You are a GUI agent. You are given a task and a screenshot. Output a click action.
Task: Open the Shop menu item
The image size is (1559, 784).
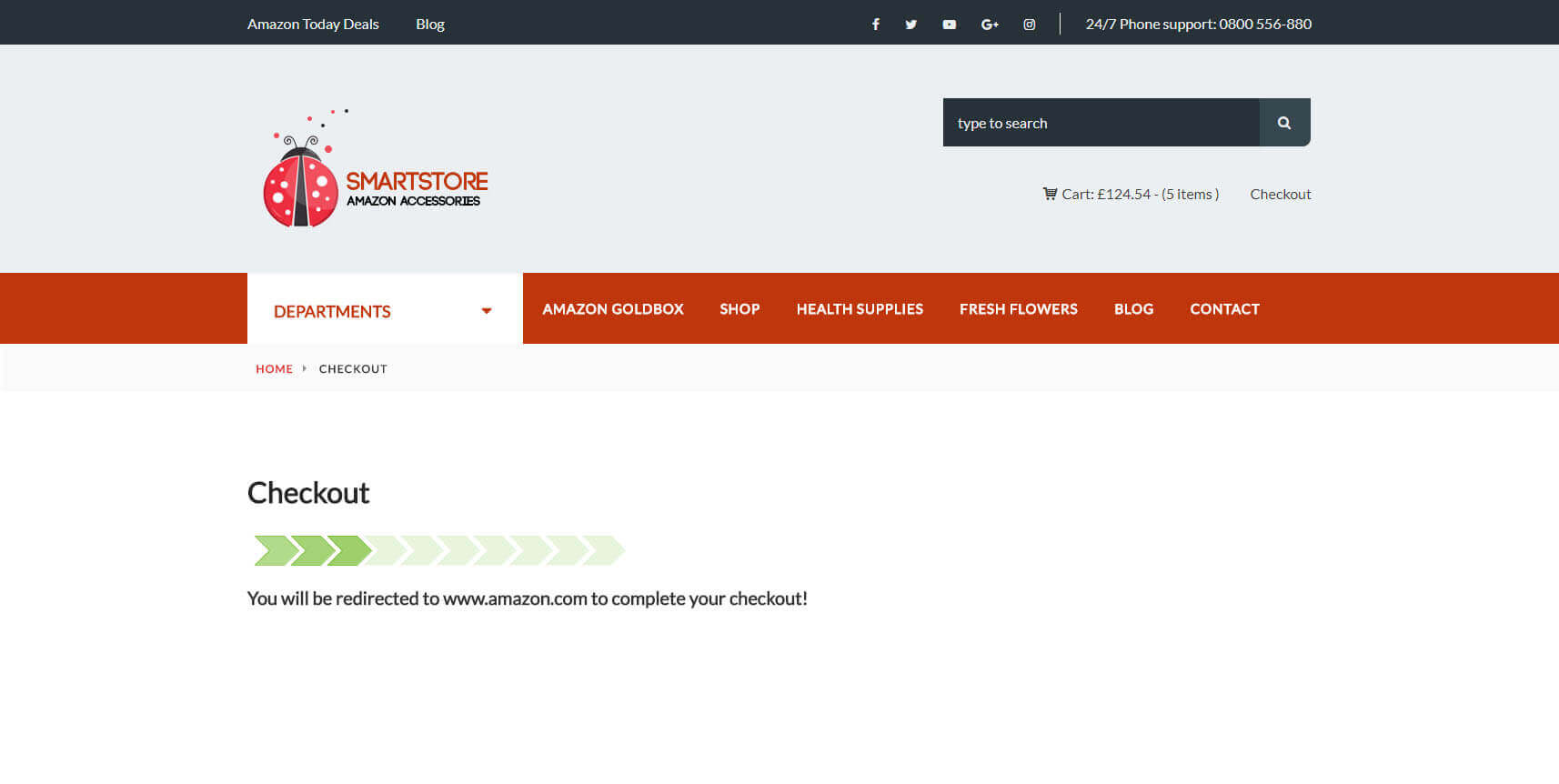739,309
